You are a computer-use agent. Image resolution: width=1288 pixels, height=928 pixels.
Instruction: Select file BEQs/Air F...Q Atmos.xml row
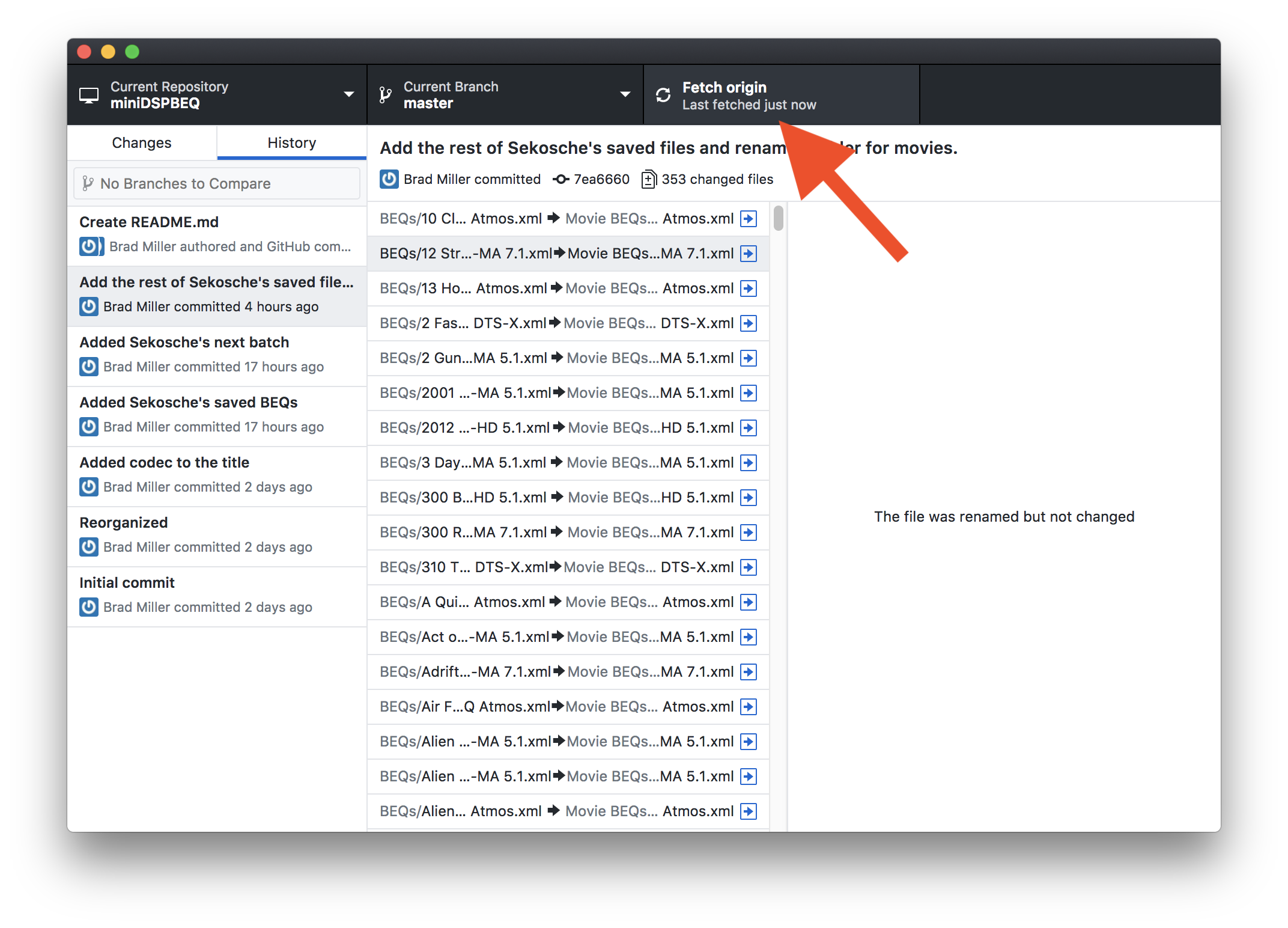pos(568,707)
